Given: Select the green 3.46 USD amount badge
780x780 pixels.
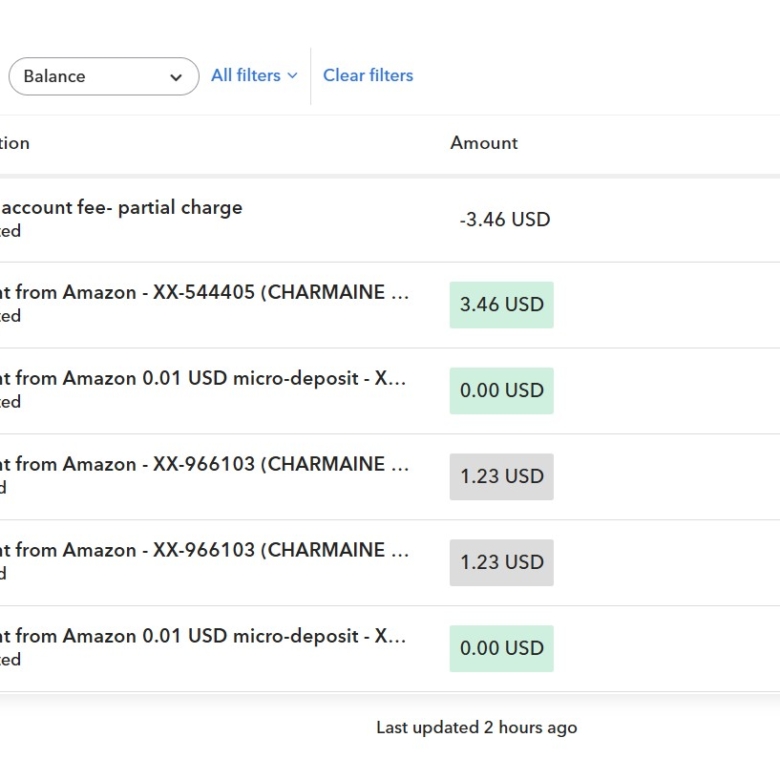Looking at the screenshot, I should (x=501, y=305).
